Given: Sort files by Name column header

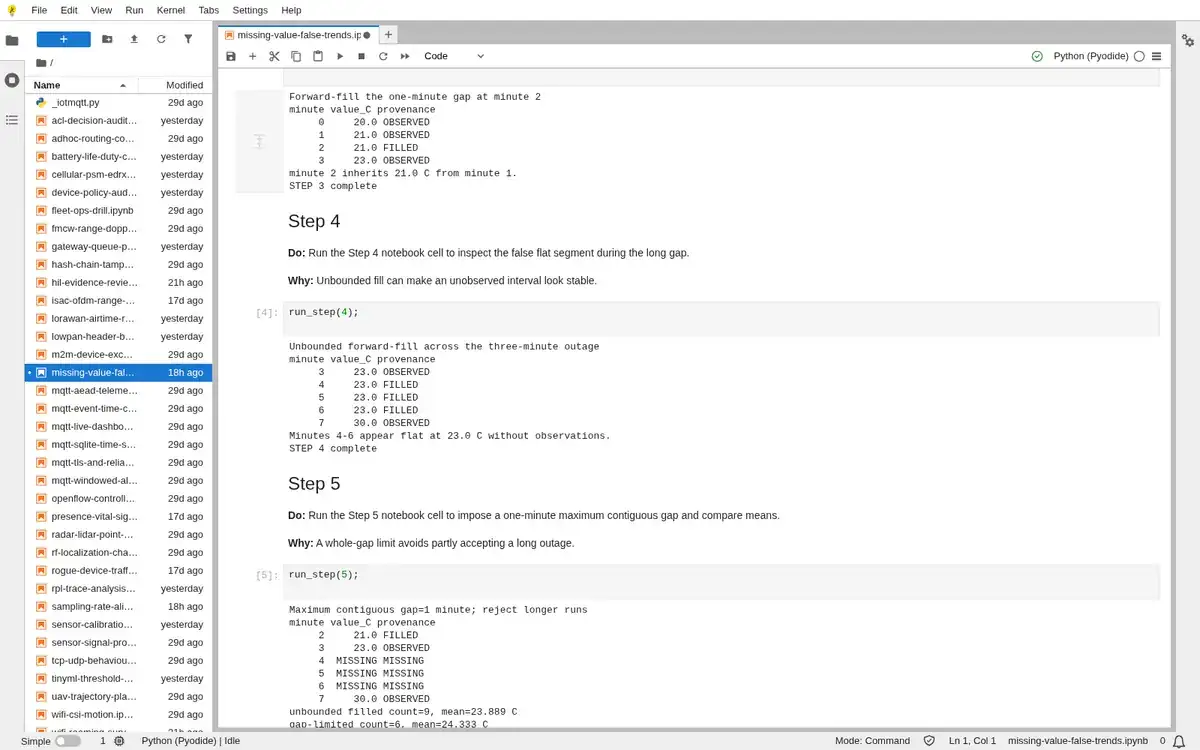Looking at the screenshot, I should point(80,85).
